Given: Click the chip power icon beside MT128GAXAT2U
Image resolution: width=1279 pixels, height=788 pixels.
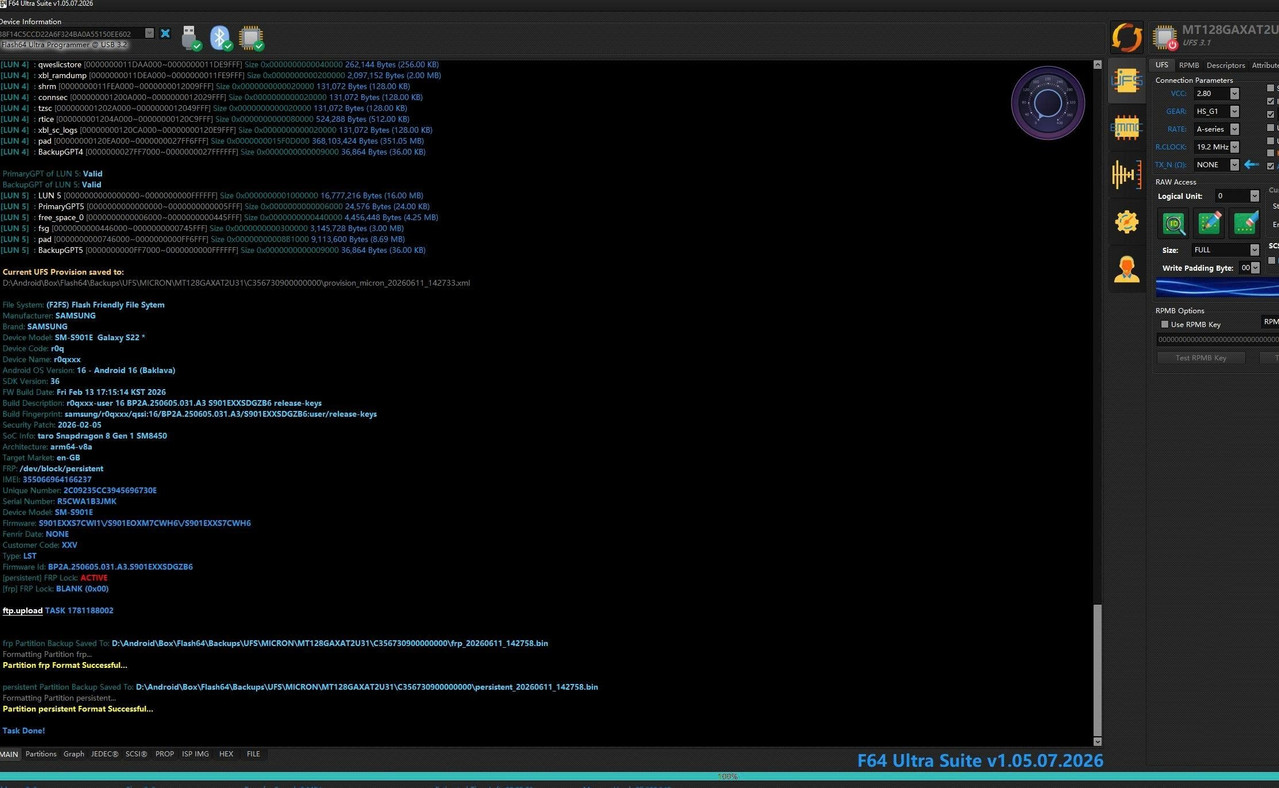Looking at the screenshot, I should pyautogui.click(x=1165, y=38).
